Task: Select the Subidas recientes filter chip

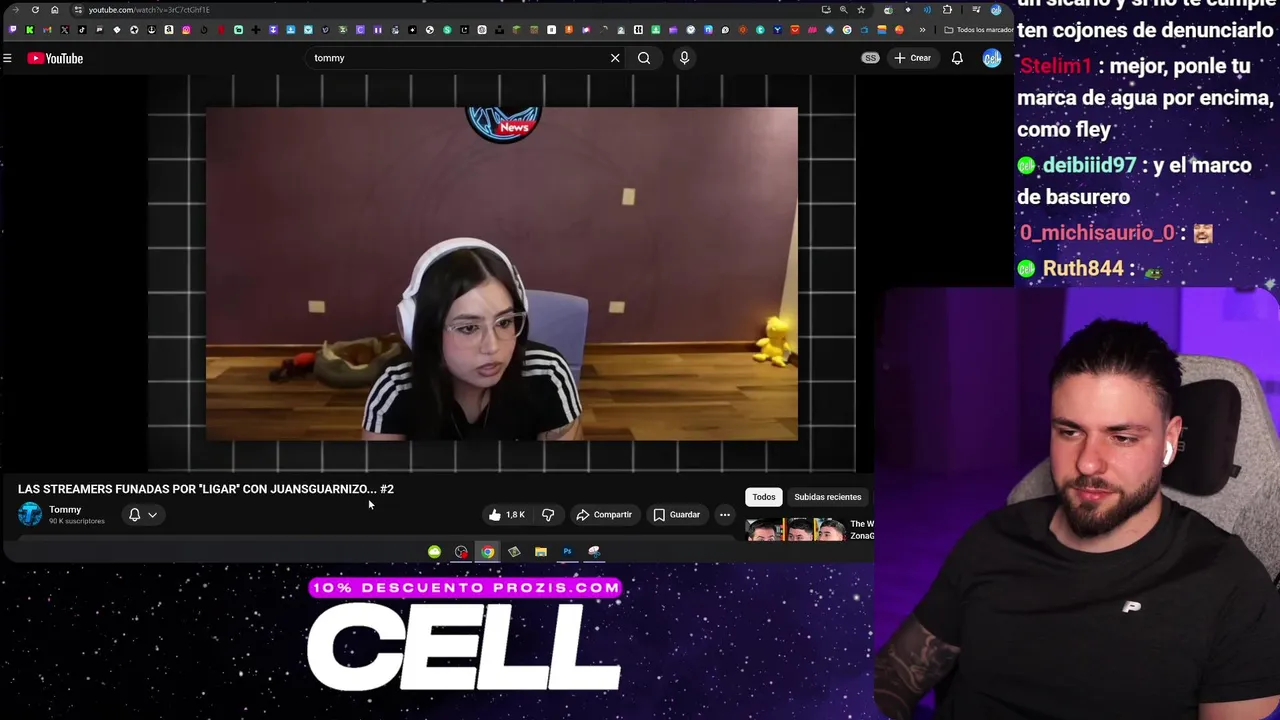Action: click(x=827, y=497)
